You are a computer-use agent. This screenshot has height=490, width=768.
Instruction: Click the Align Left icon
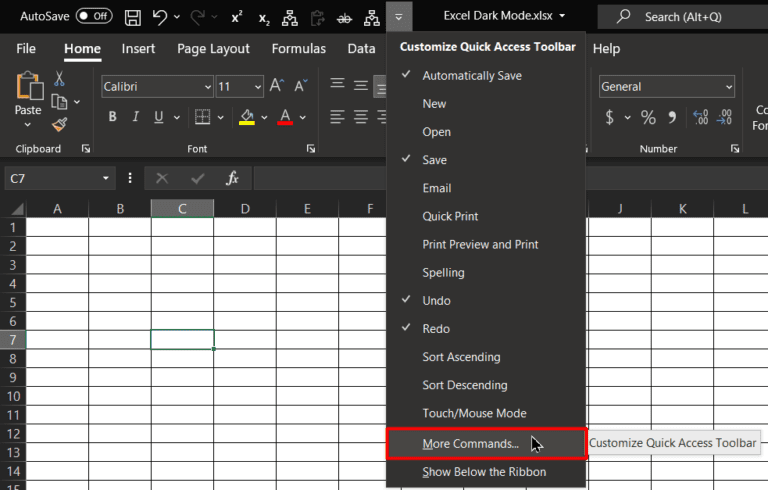point(337,117)
